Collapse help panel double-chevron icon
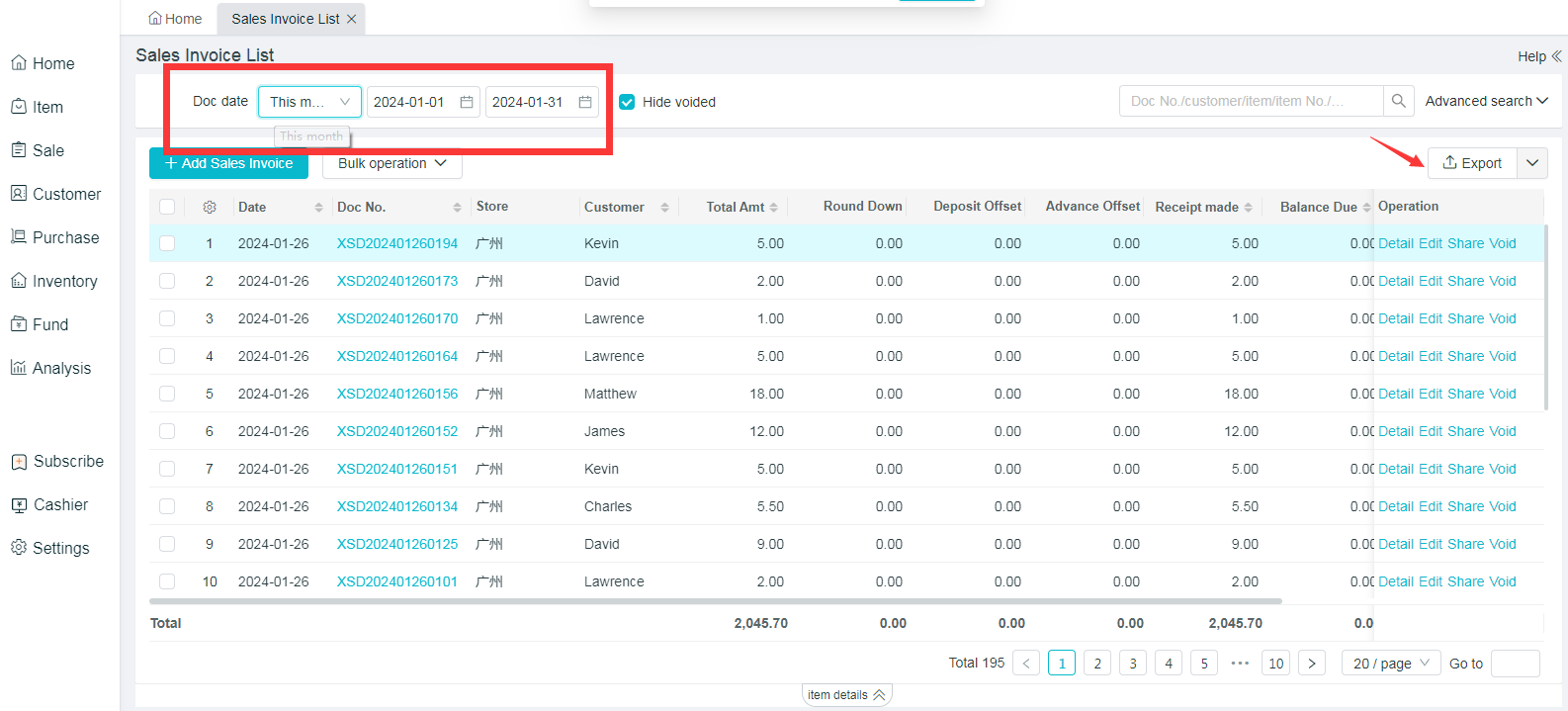The image size is (1568, 711). pos(1557,56)
